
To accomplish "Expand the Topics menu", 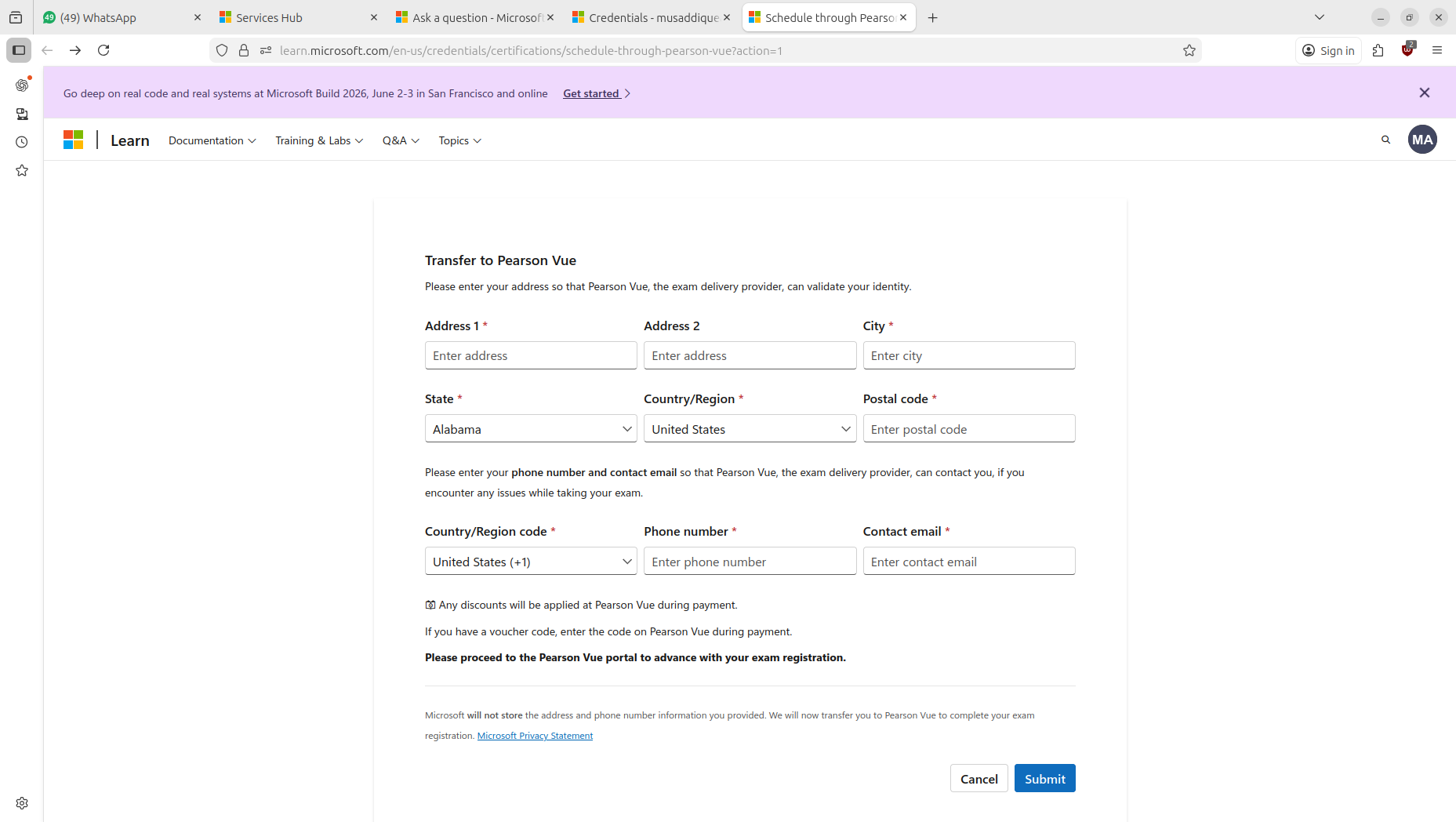I will pos(459,140).
